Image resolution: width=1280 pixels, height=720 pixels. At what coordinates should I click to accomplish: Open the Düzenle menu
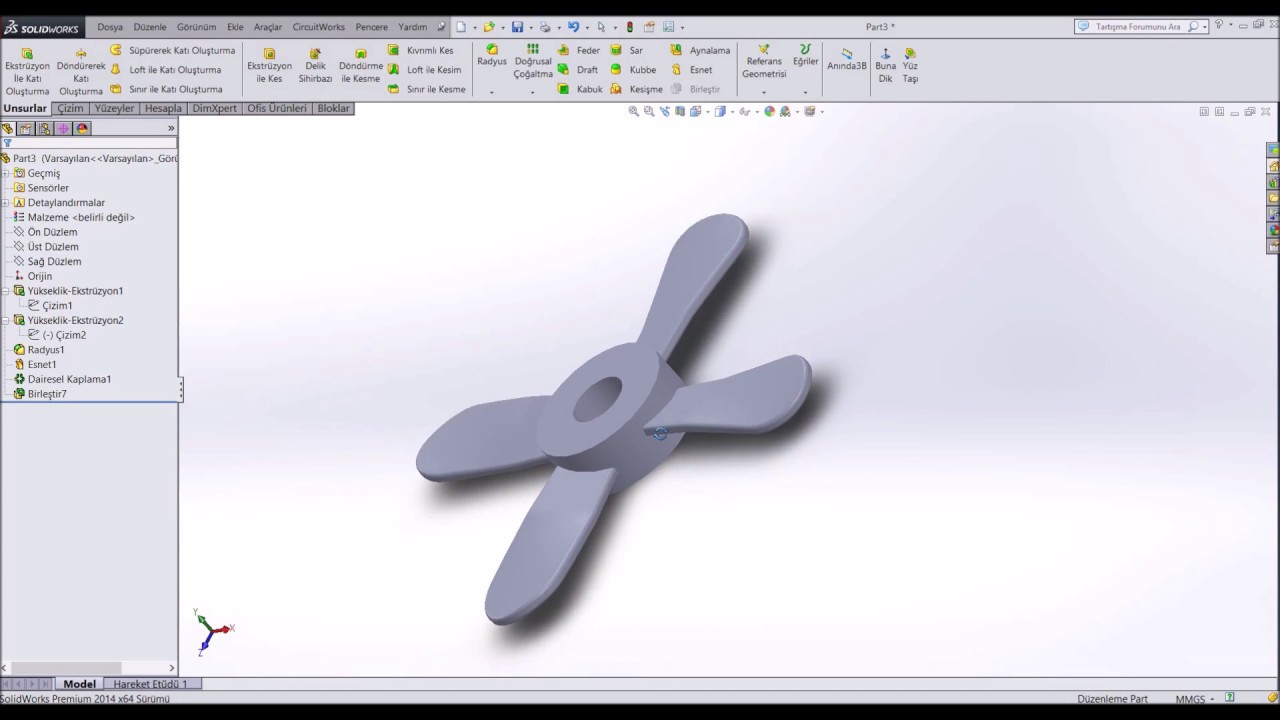[150, 27]
